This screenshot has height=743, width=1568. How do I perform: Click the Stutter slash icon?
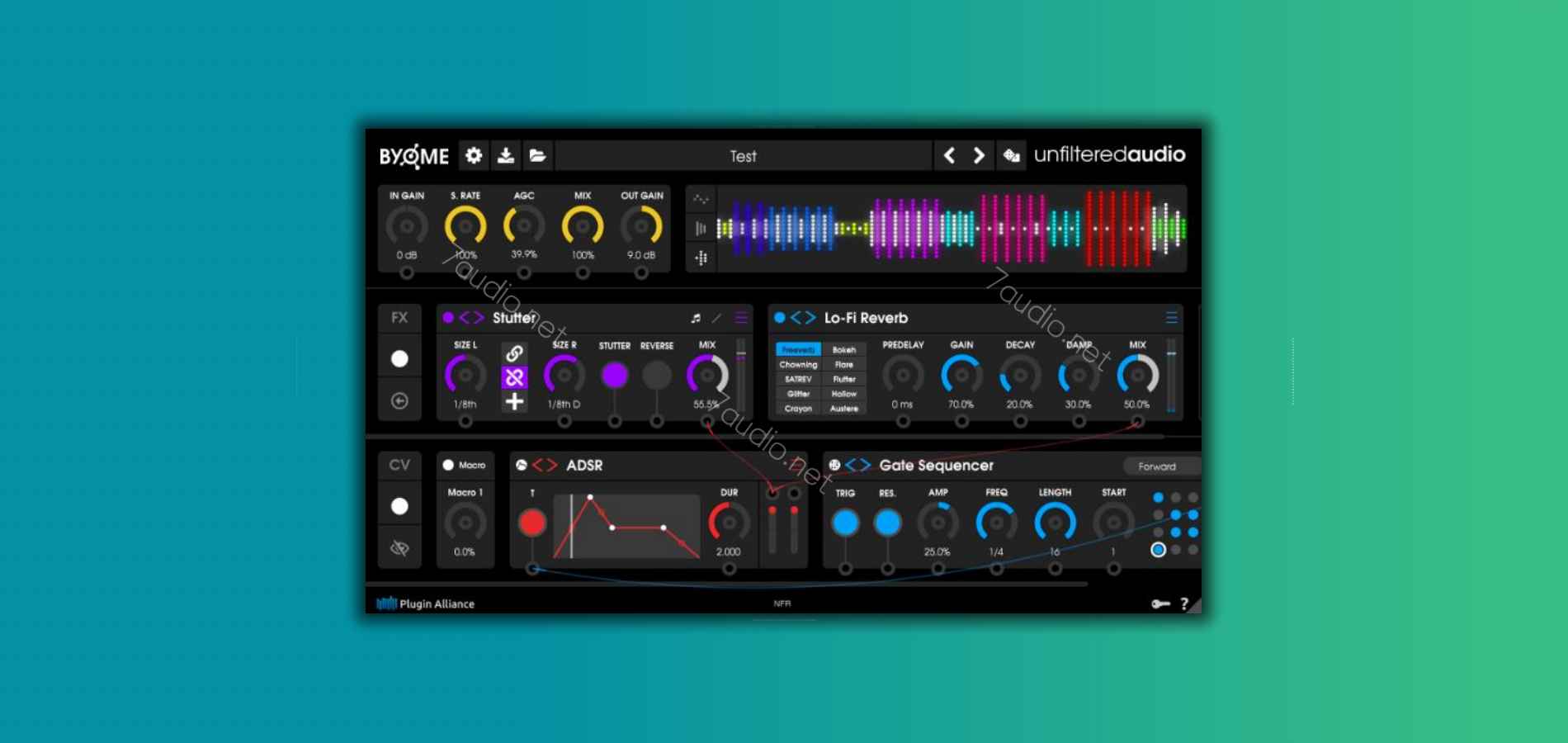[716, 318]
